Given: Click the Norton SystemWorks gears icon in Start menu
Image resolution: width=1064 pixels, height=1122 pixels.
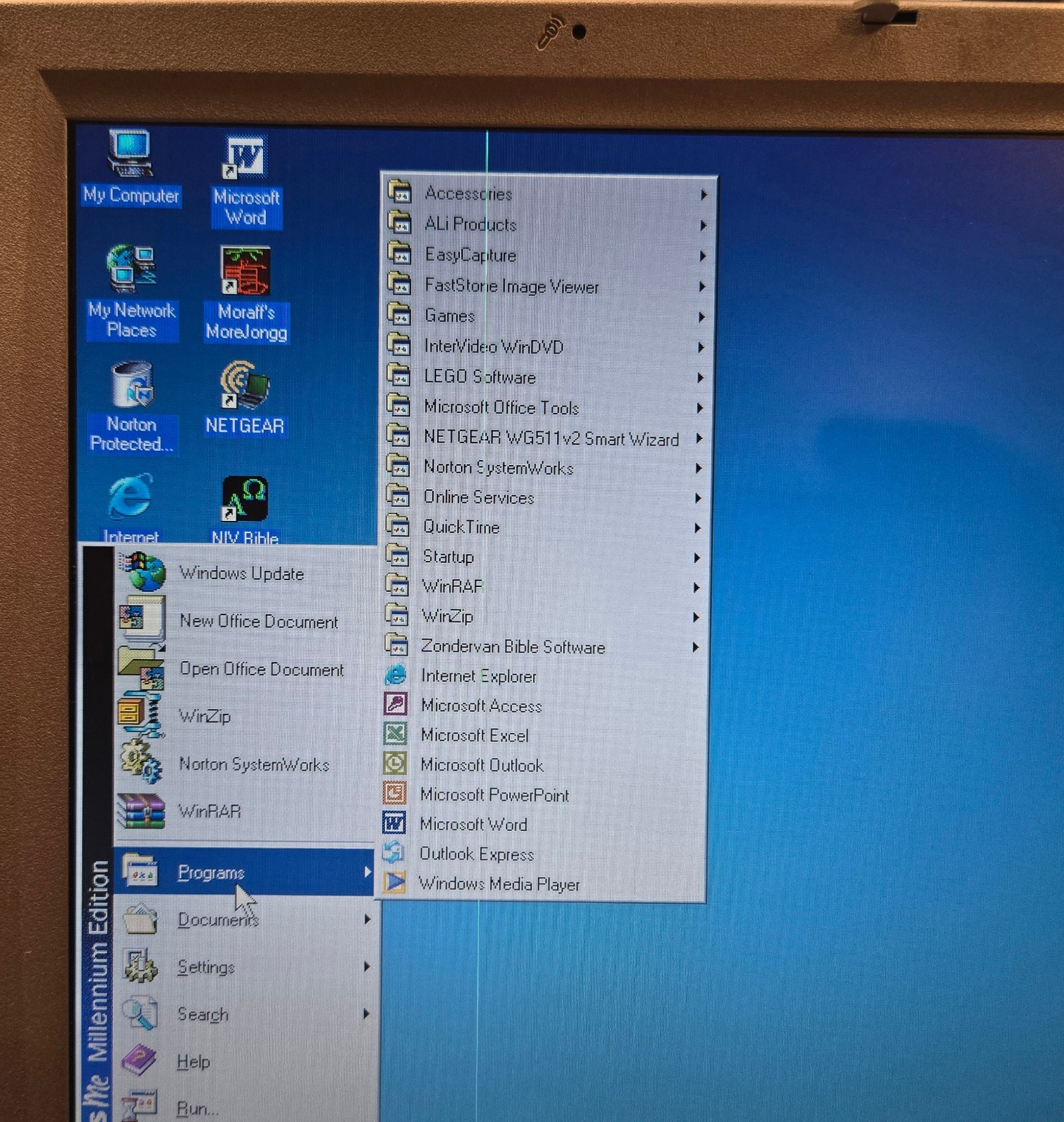Looking at the screenshot, I should point(140,762).
